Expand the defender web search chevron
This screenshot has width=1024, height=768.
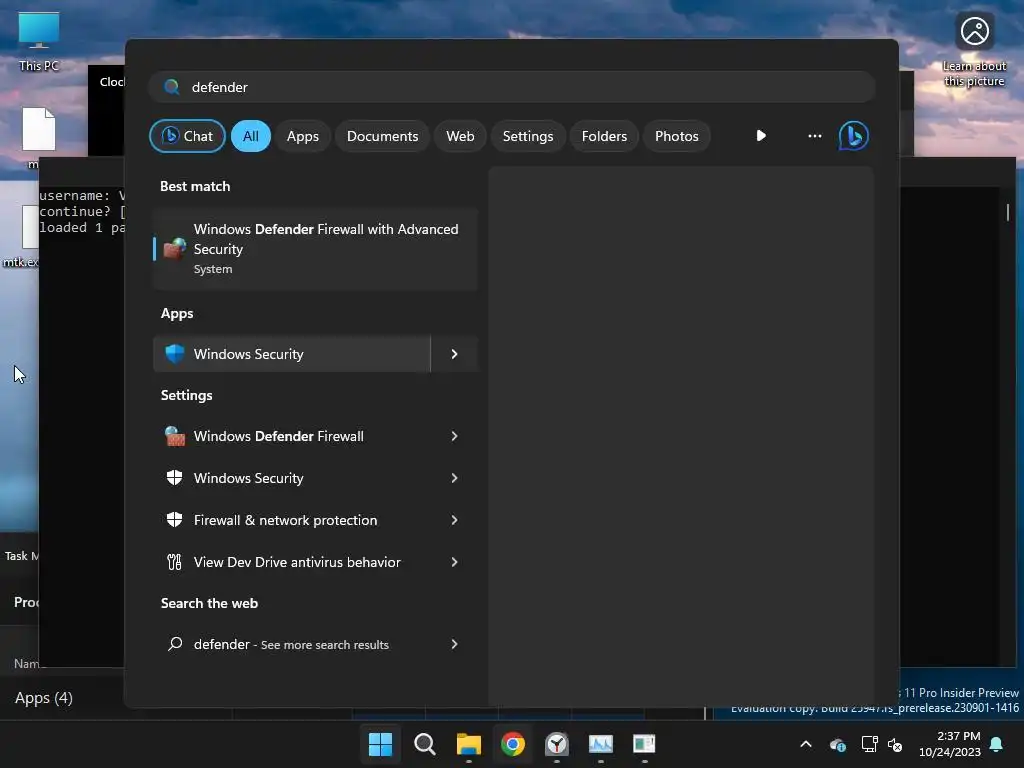click(455, 645)
